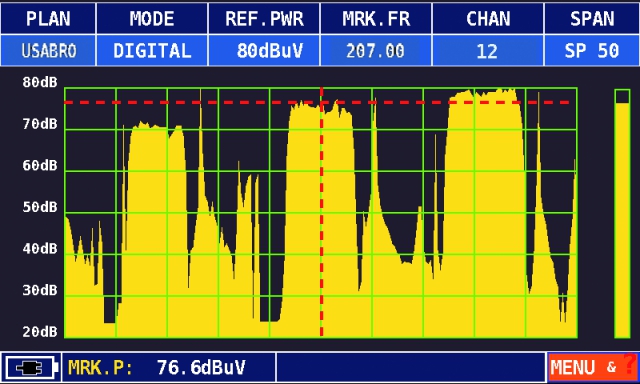Open the MENU & button
The image size is (640, 384).
click(x=592, y=367)
